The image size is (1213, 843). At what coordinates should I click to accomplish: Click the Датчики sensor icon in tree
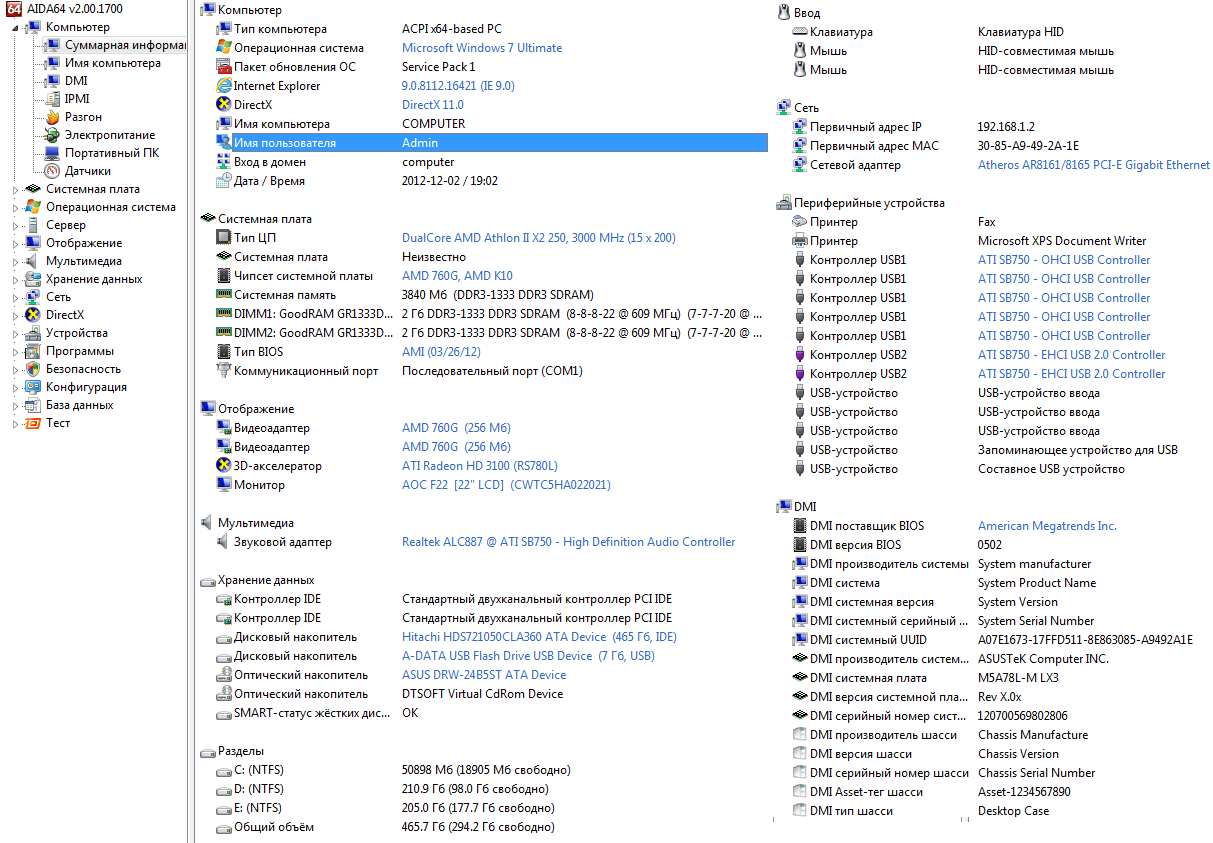pyautogui.click(x=52, y=171)
